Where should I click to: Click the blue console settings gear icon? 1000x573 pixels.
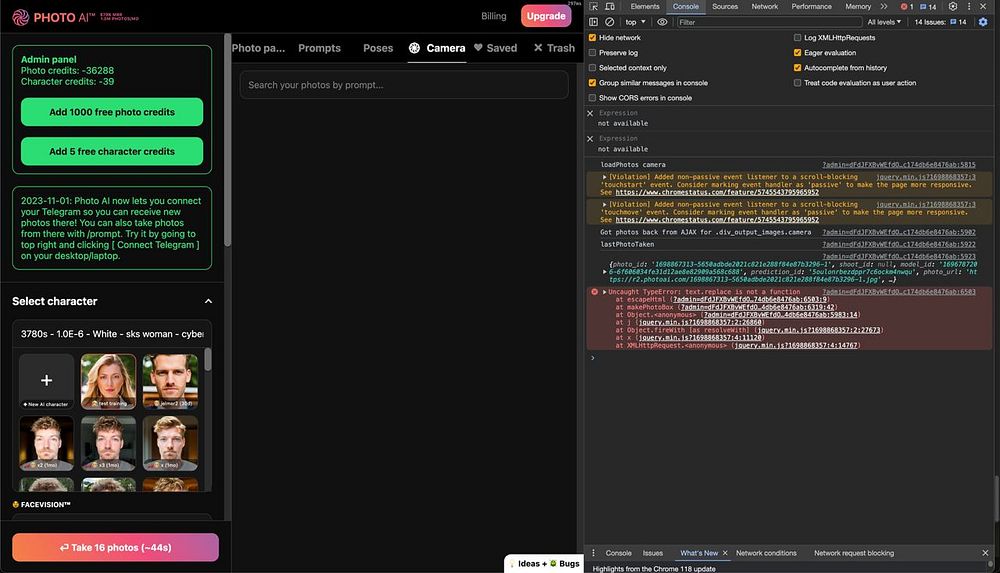click(983, 22)
